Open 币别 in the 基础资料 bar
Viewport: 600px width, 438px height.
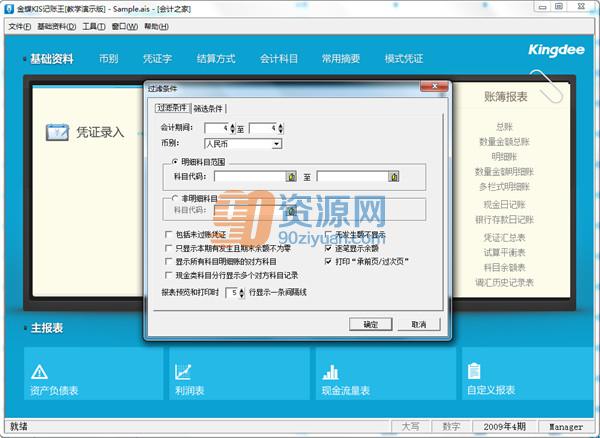coord(109,59)
